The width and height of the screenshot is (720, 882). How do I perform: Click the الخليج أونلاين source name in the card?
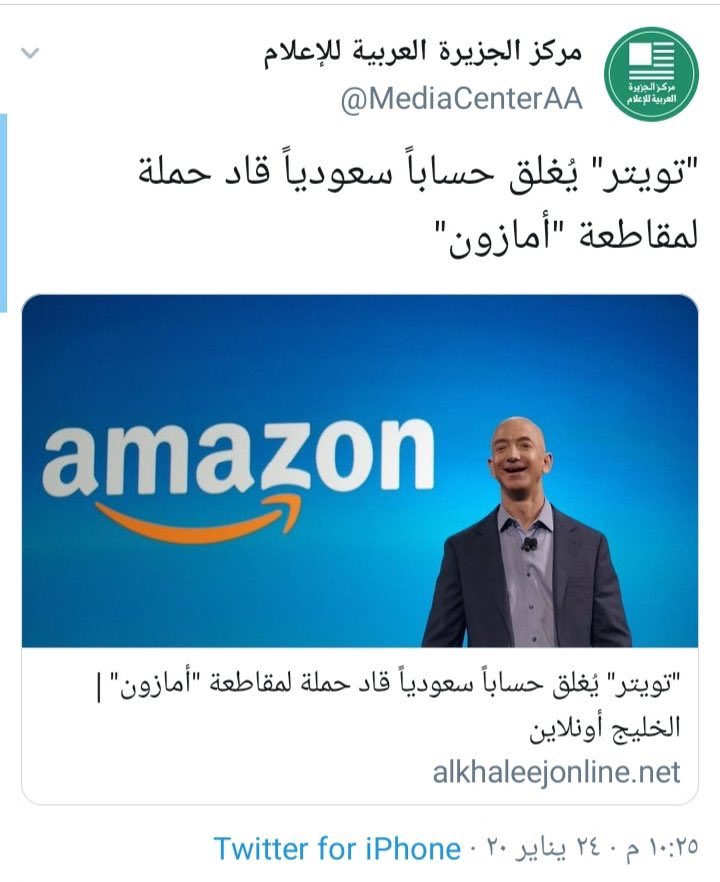tap(605, 727)
